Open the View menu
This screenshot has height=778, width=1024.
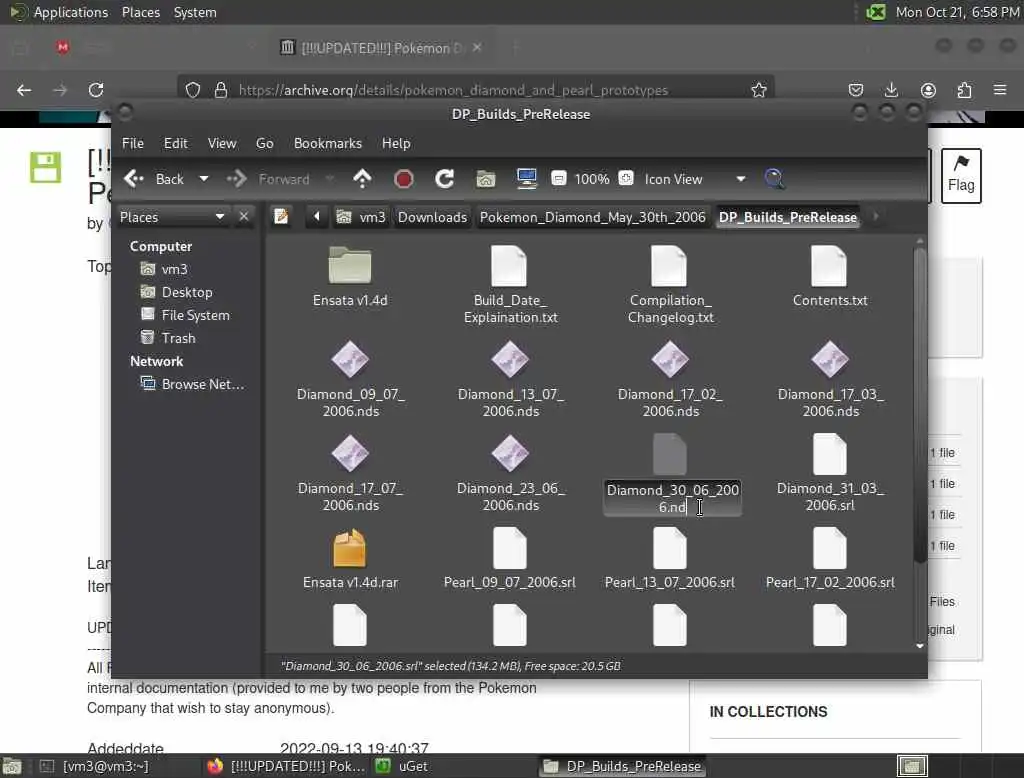(222, 143)
